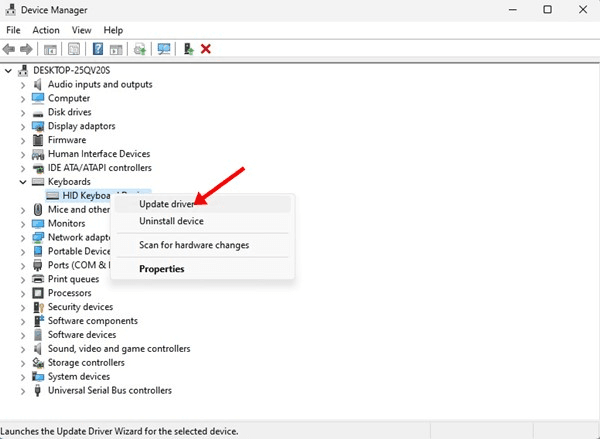Select the Storage controllers label
Viewport: 600px width, 439px height.
(x=86, y=362)
